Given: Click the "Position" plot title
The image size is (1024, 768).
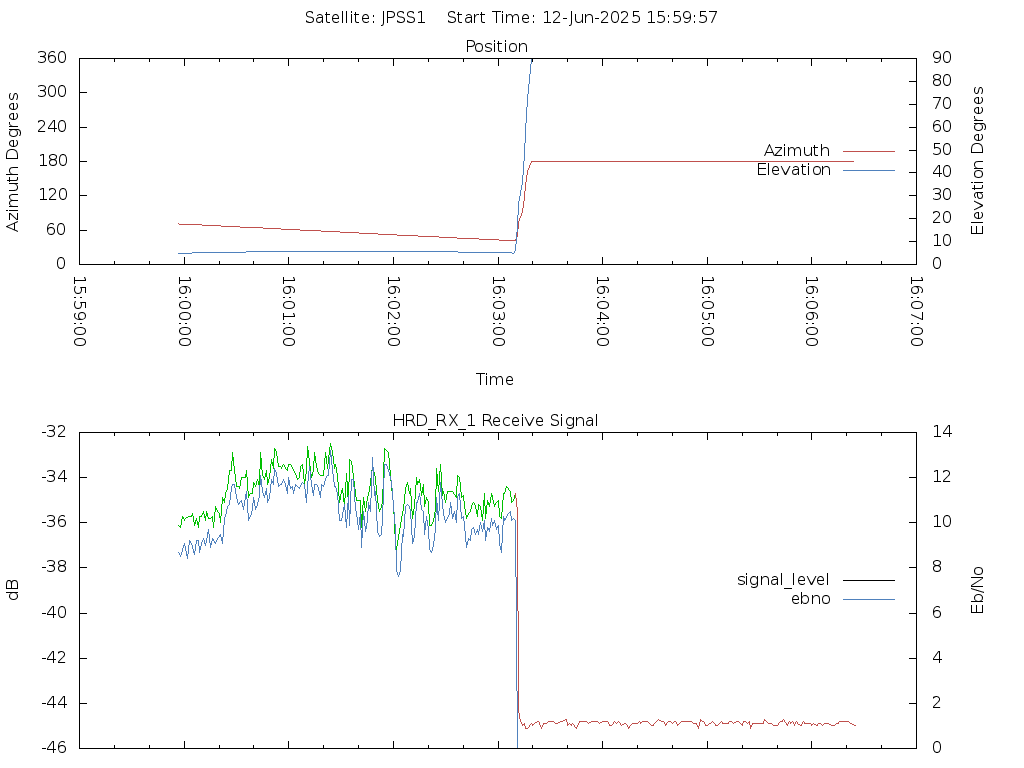Looking at the screenshot, I should pyautogui.click(x=496, y=46).
